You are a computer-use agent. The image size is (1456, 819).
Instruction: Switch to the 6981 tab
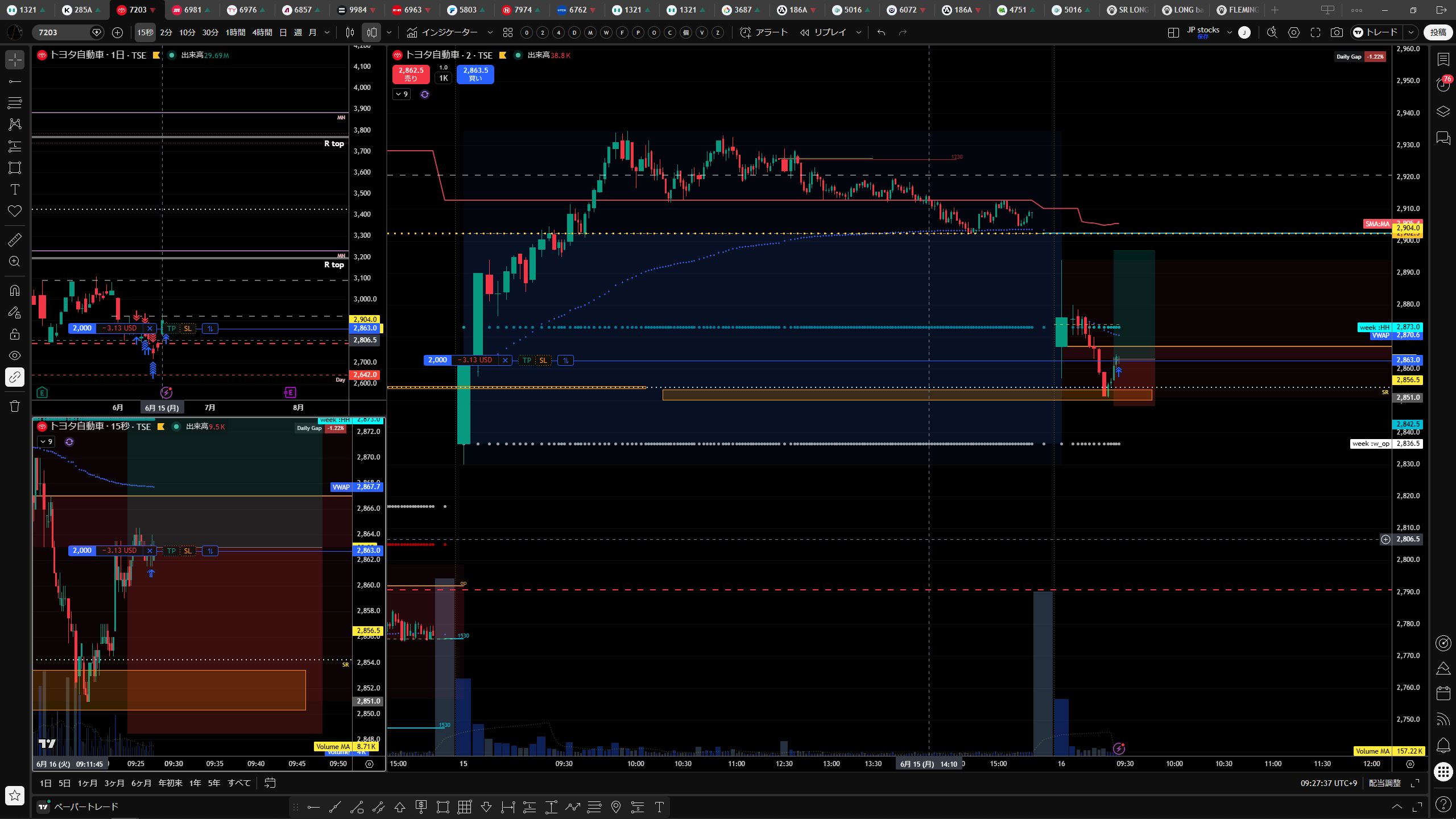coord(193,10)
